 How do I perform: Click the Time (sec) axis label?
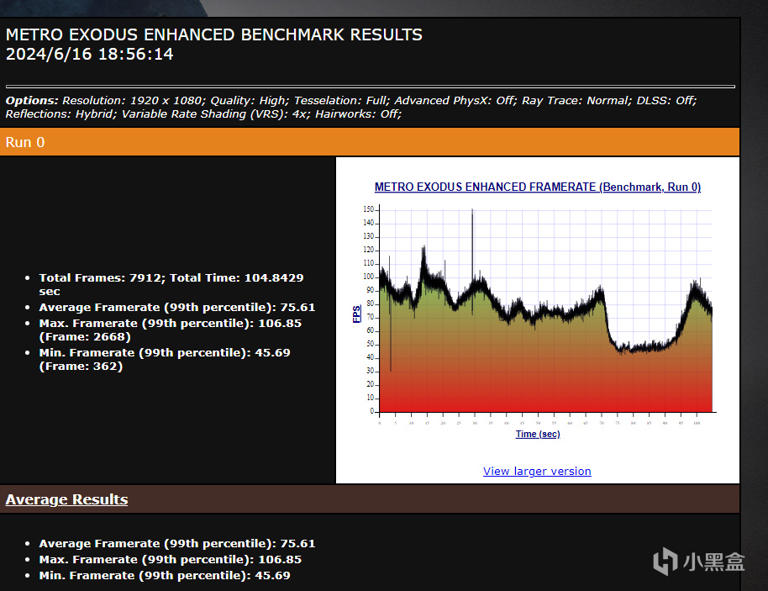tap(537, 434)
